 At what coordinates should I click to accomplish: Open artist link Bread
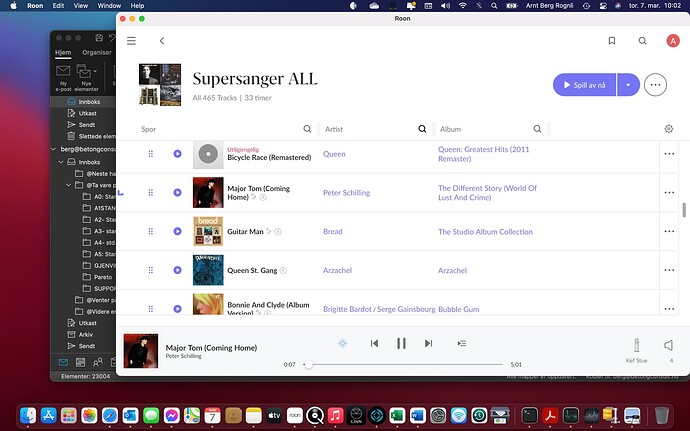(x=332, y=232)
